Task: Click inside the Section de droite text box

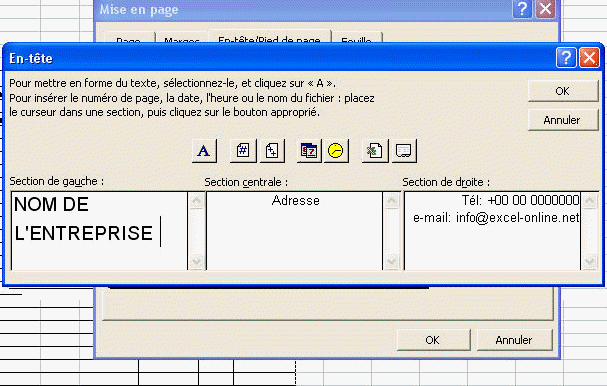Action: click(x=492, y=231)
